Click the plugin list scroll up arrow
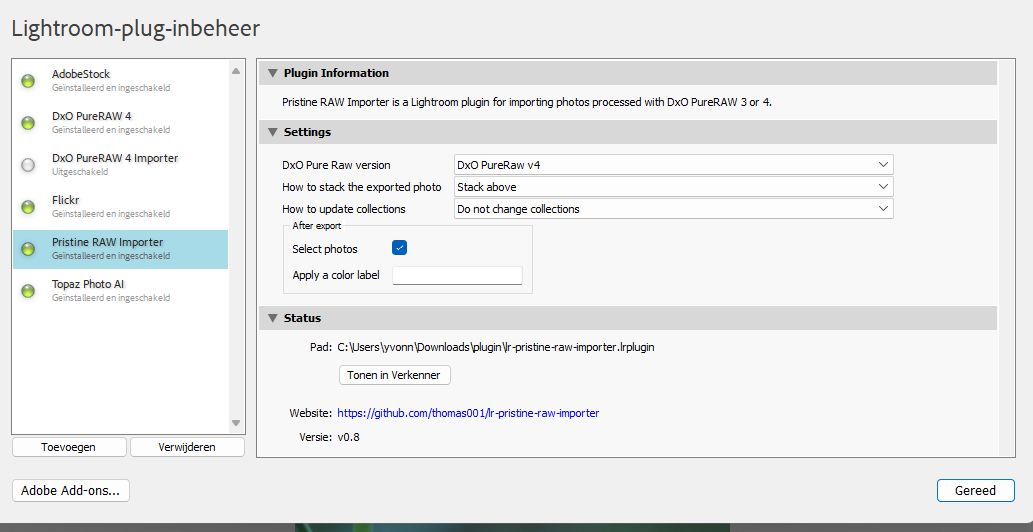This screenshot has width=1033, height=532. click(x=236, y=70)
